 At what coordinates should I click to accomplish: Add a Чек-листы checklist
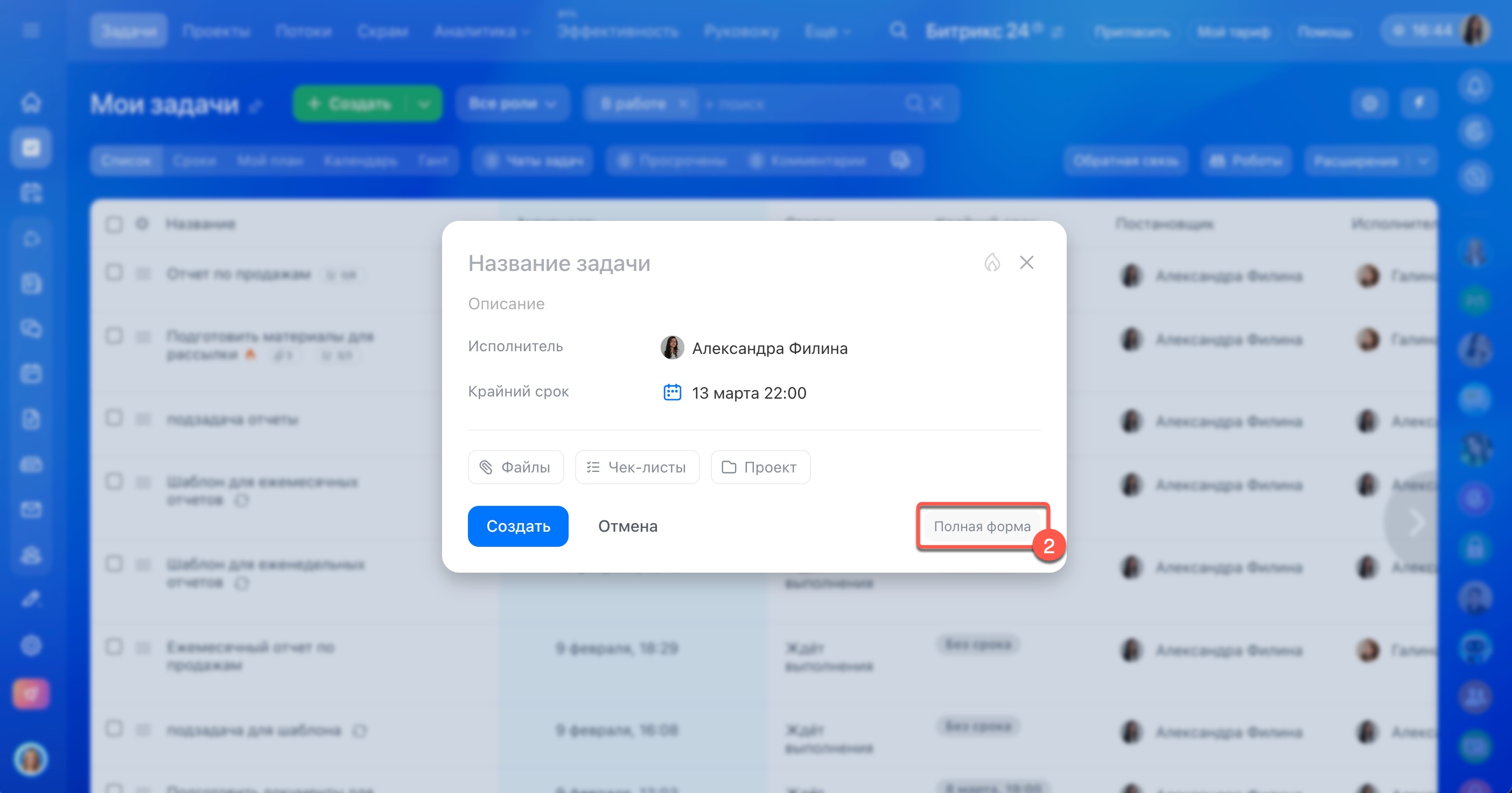[637, 467]
